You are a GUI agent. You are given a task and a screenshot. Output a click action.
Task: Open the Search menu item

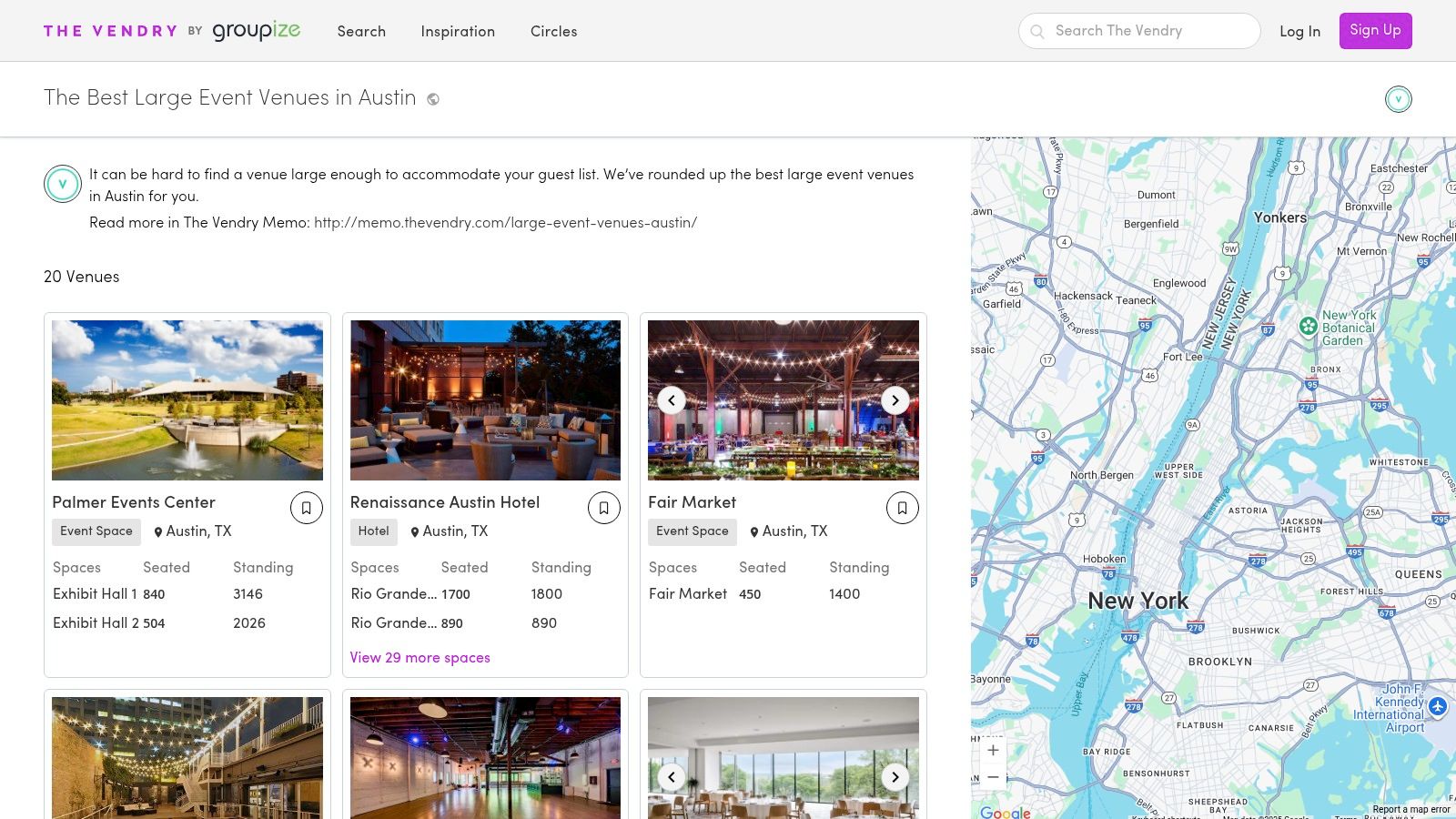361,31
